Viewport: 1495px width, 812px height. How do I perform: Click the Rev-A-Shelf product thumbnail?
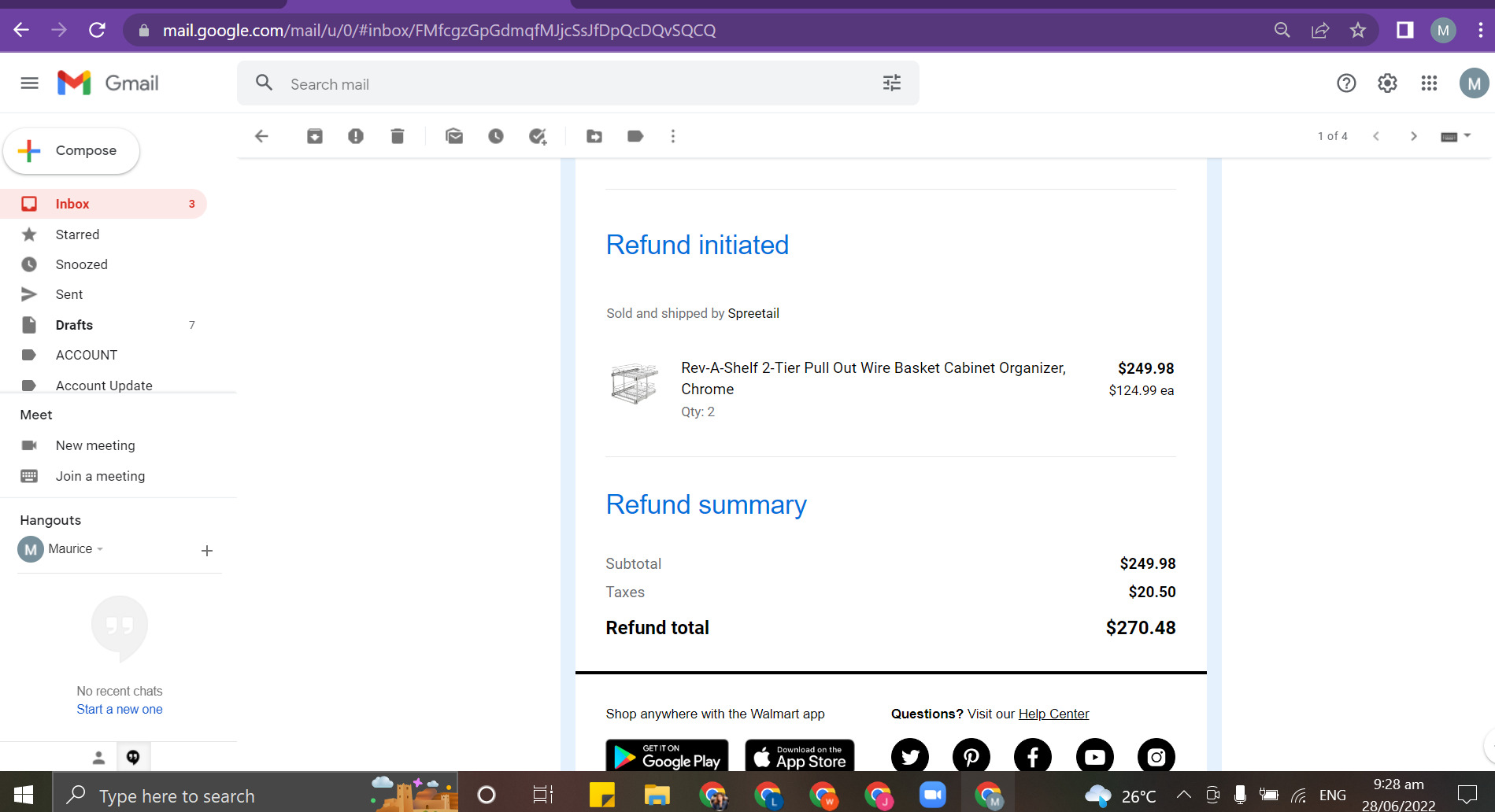coord(635,383)
